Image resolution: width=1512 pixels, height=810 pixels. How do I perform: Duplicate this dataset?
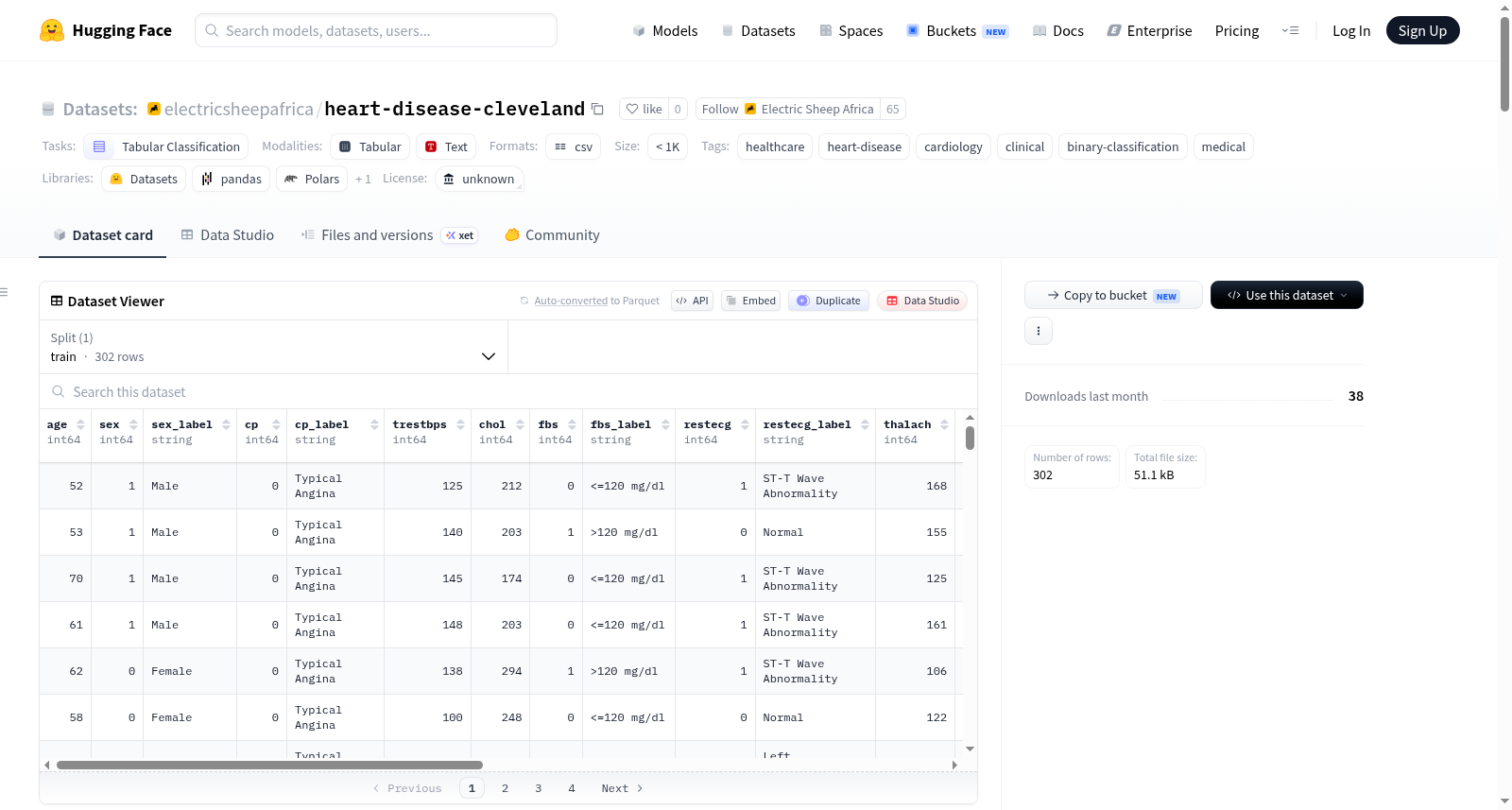pos(828,301)
